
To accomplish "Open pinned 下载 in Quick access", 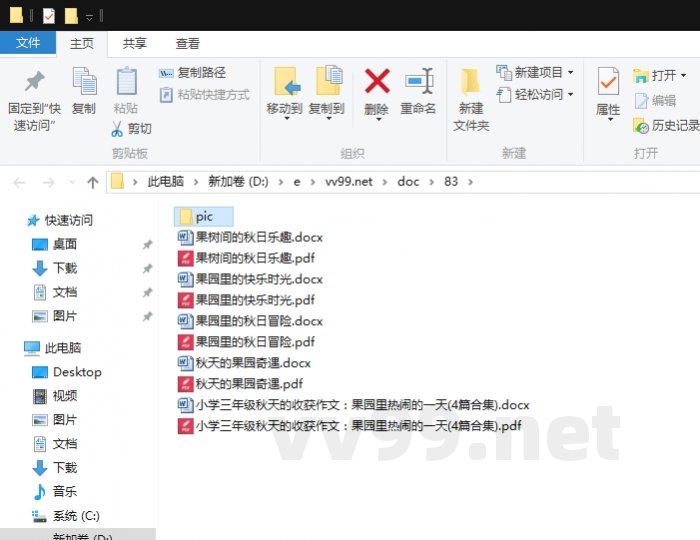I will [54, 268].
